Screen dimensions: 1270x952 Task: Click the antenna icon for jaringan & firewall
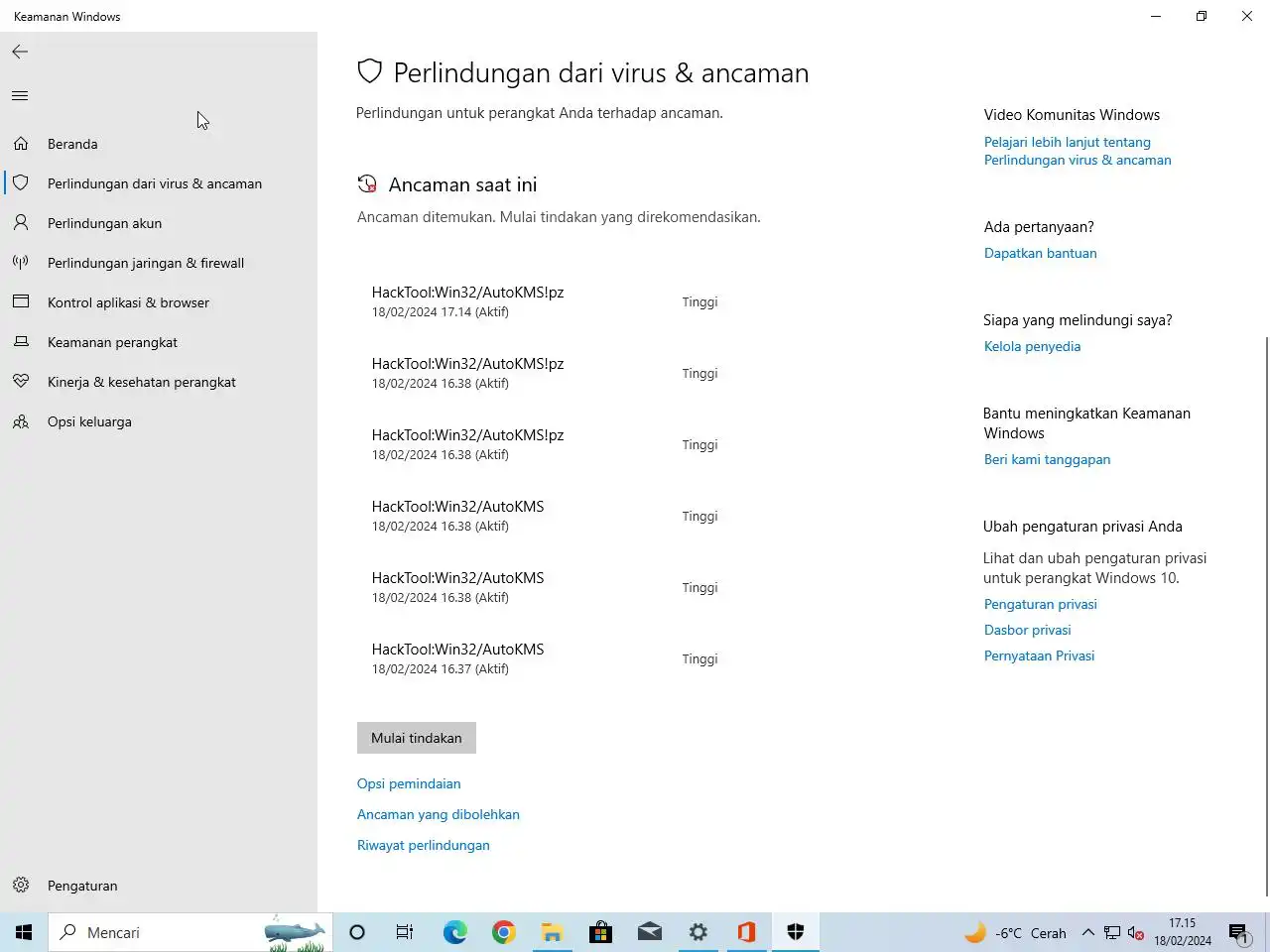[21, 263]
